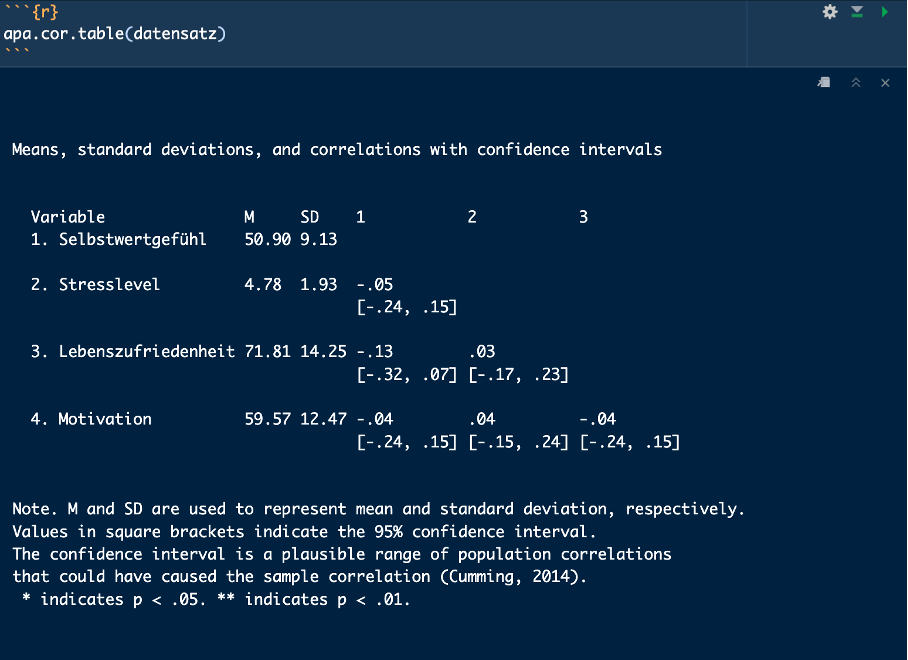The width and height of the screenshot is (908, 660).
Task: Run the current chunk with green arrow
Action: click(886, 12)
